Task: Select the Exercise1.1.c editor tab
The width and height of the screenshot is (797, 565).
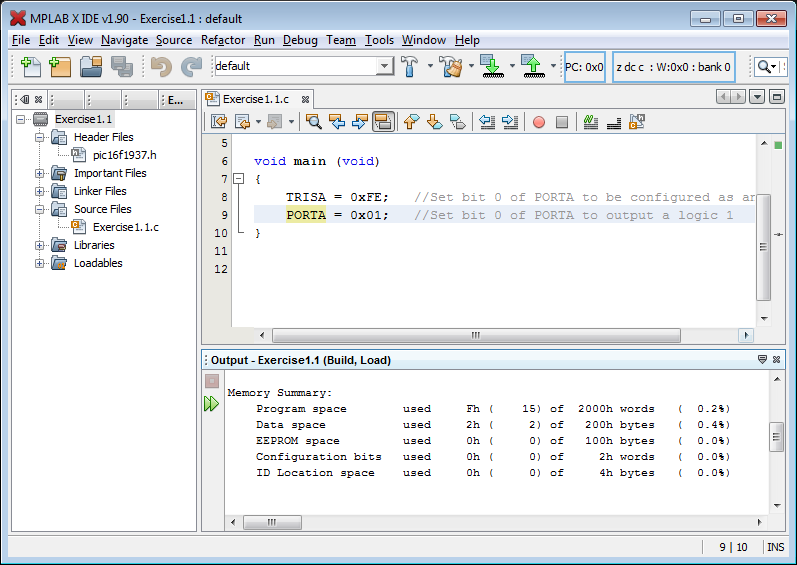Action: pos(255,99)
